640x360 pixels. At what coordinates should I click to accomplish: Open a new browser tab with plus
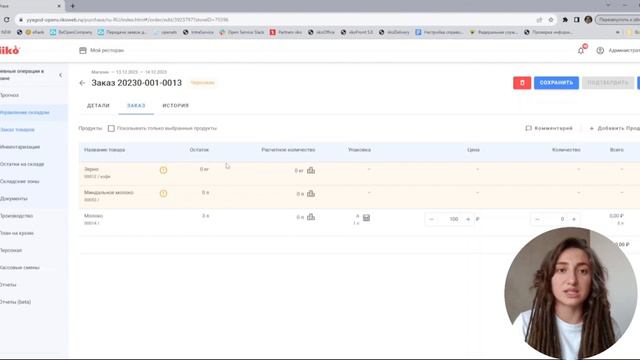(72, 6)
